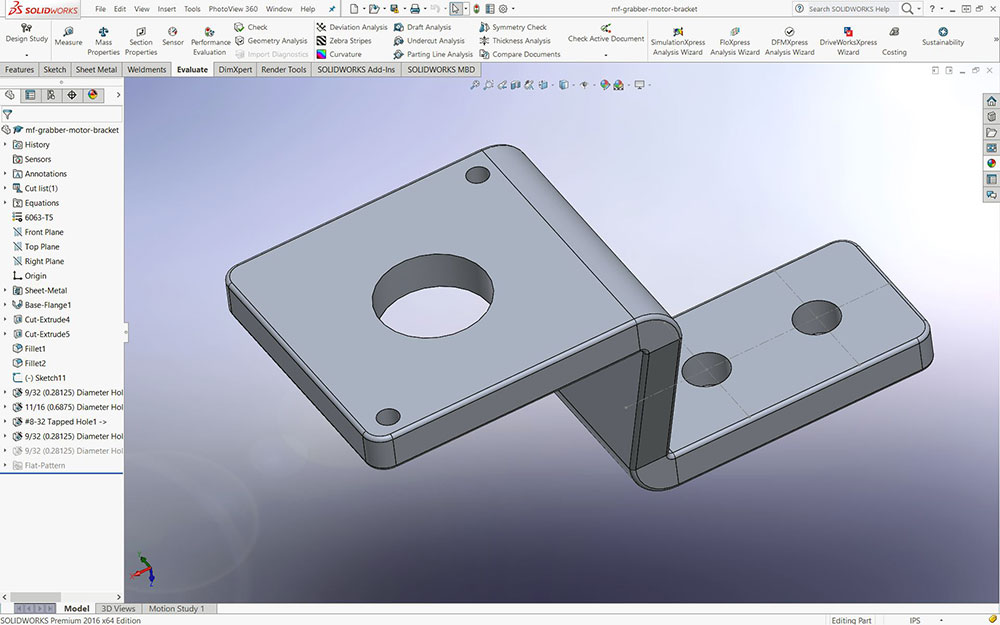Switch to the Sheet Metal tab
Screen dimensions: 1000x625
pyautogui.click(x=96, y=70)
